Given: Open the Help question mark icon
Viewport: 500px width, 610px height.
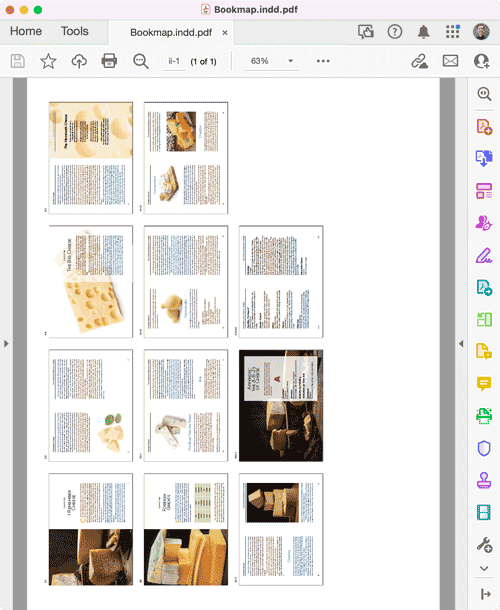Looking at the screenshot, I should click(x=395, y=32).
